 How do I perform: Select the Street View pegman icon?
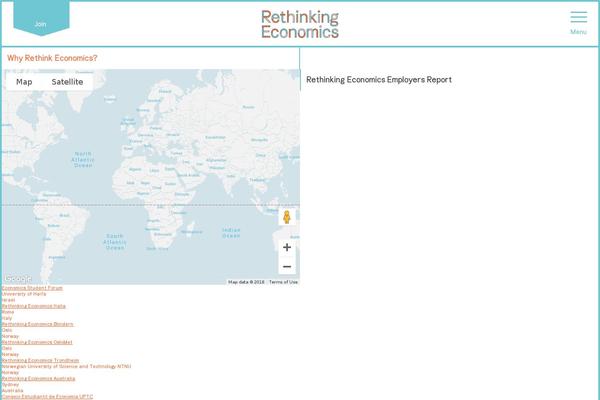(287, 217)
